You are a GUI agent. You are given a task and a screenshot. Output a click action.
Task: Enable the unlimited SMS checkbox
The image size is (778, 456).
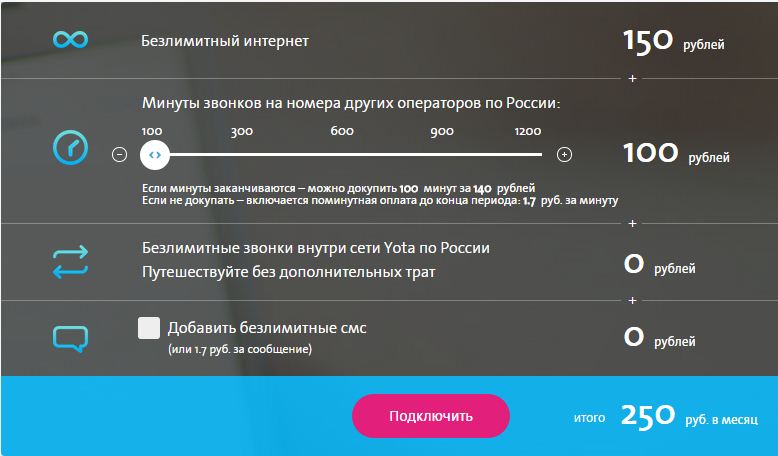[149, 328]
